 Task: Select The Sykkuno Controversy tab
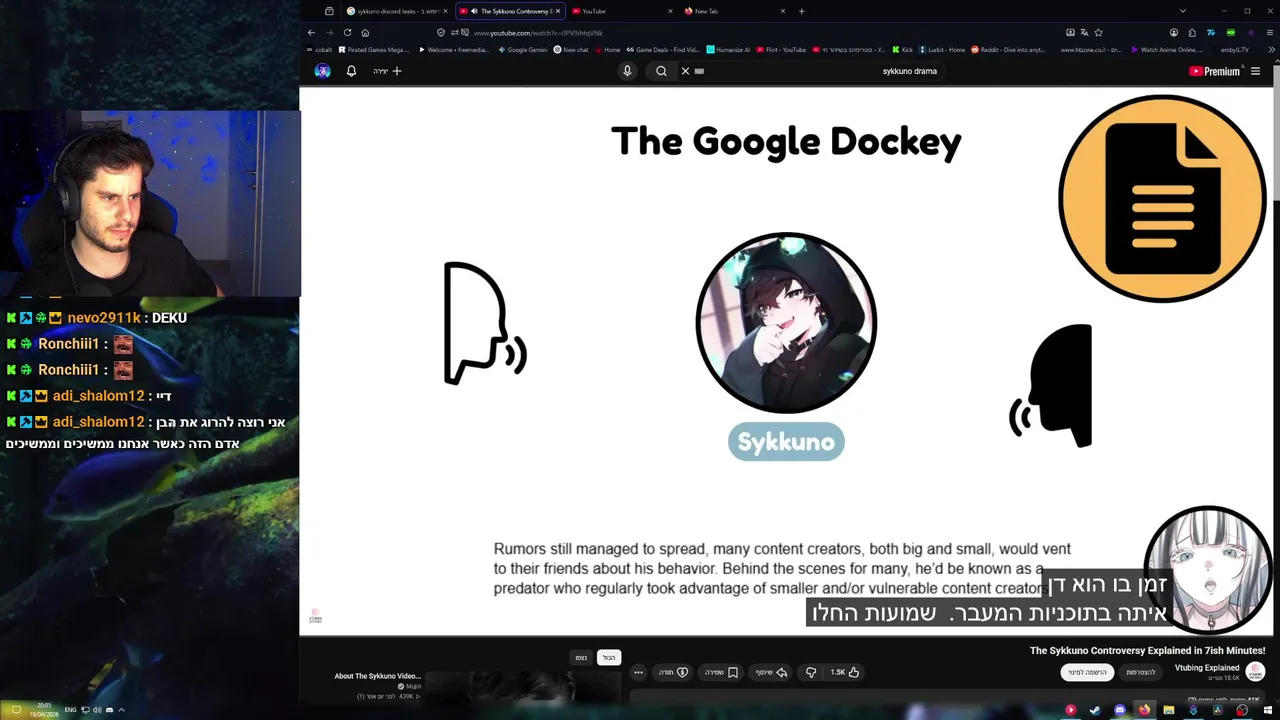pos(510,11)
